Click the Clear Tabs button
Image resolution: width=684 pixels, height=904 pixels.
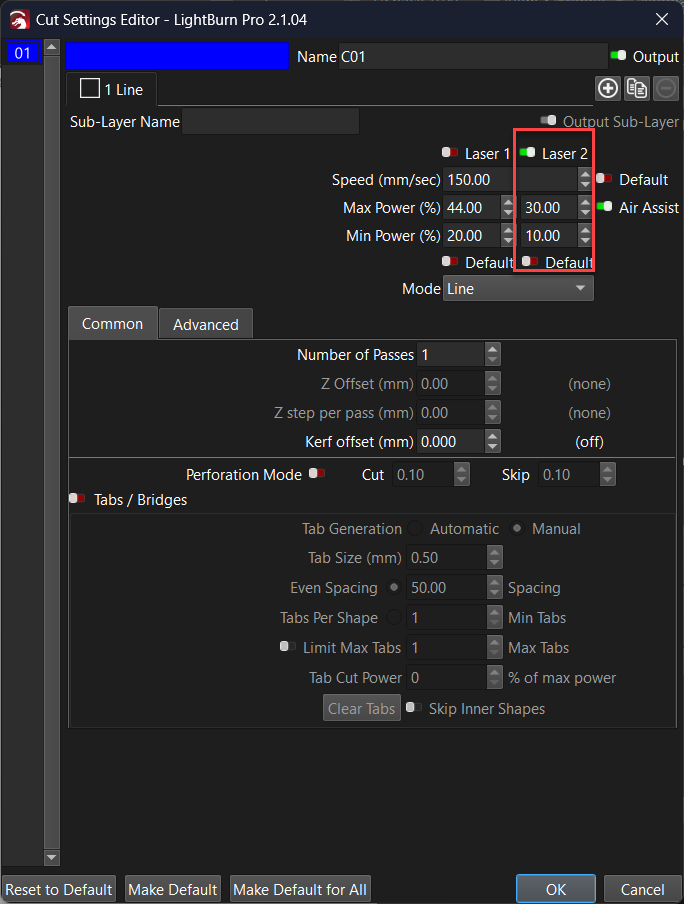(362, 708)
